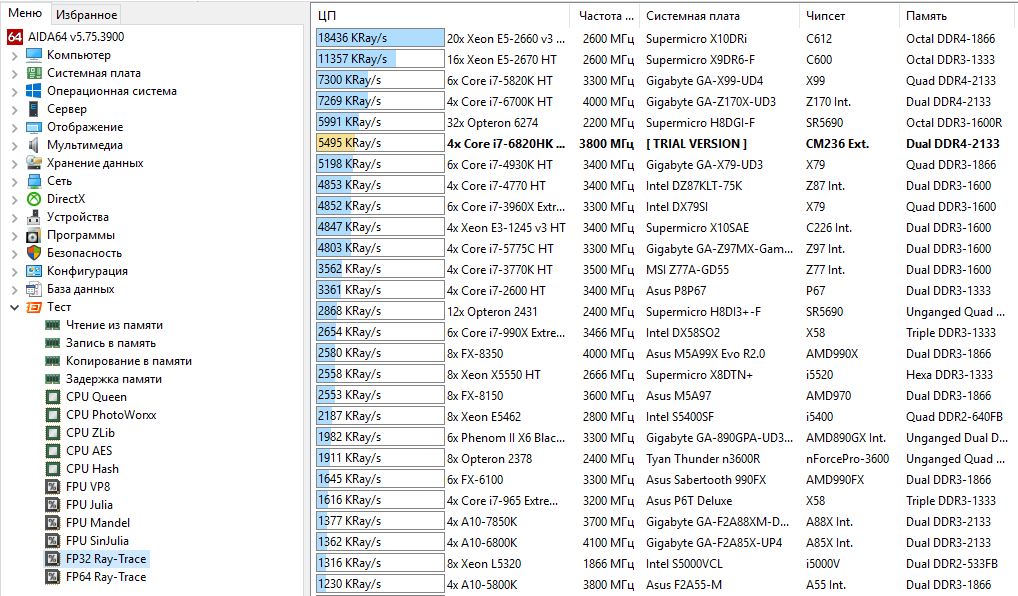Sort by the Системная плата column header
Viewport: 1018px width, 596px height.
pos(719,16)
